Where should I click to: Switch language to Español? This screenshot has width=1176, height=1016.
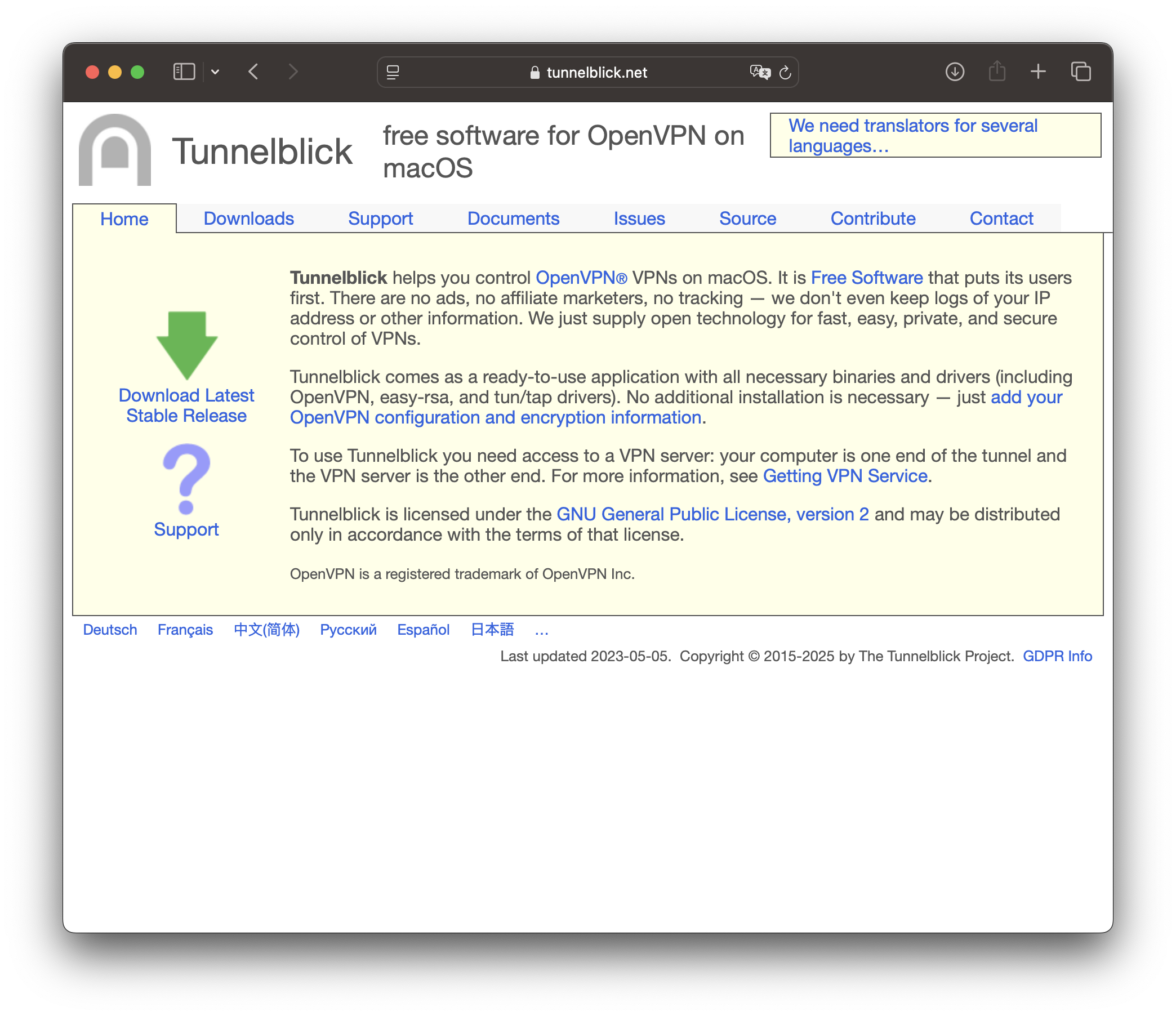(424, 630)
